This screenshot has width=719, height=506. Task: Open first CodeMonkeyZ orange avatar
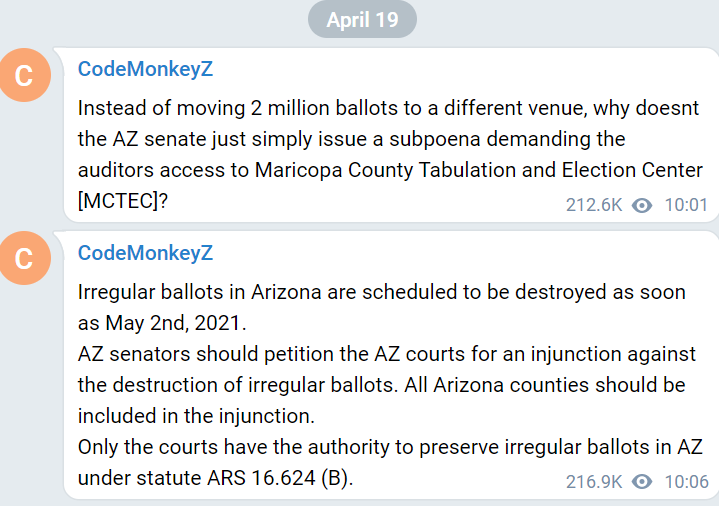click(24, 75)
